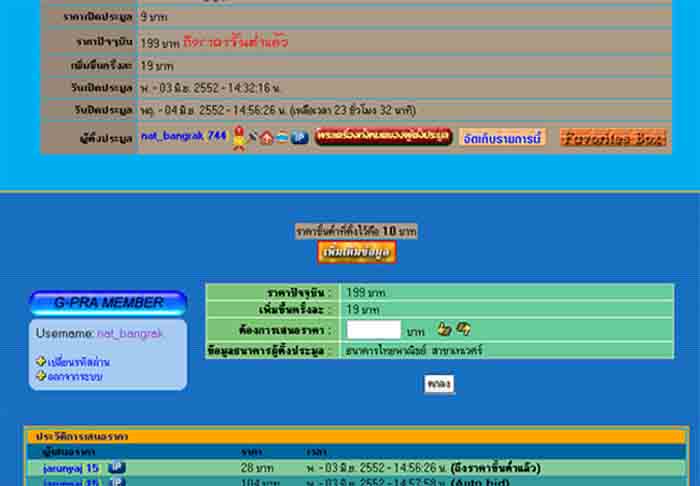Click the dark red seller's amulets button

383,137
